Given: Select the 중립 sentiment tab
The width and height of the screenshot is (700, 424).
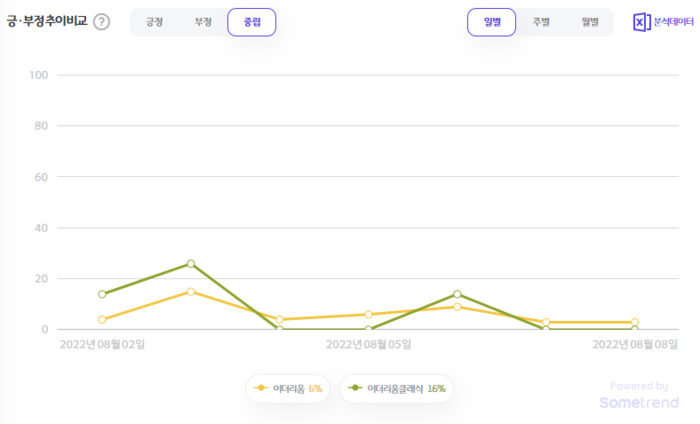Looking at the screenshot, I should pos(251,22).
